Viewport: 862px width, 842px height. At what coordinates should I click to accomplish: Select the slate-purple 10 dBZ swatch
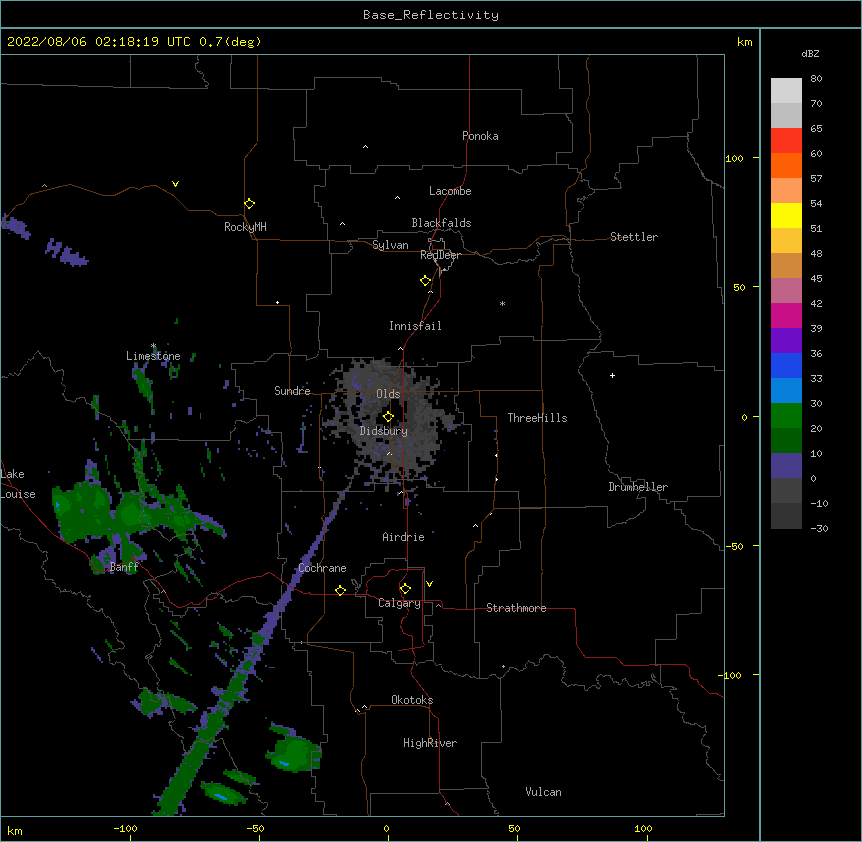[786, 466]
